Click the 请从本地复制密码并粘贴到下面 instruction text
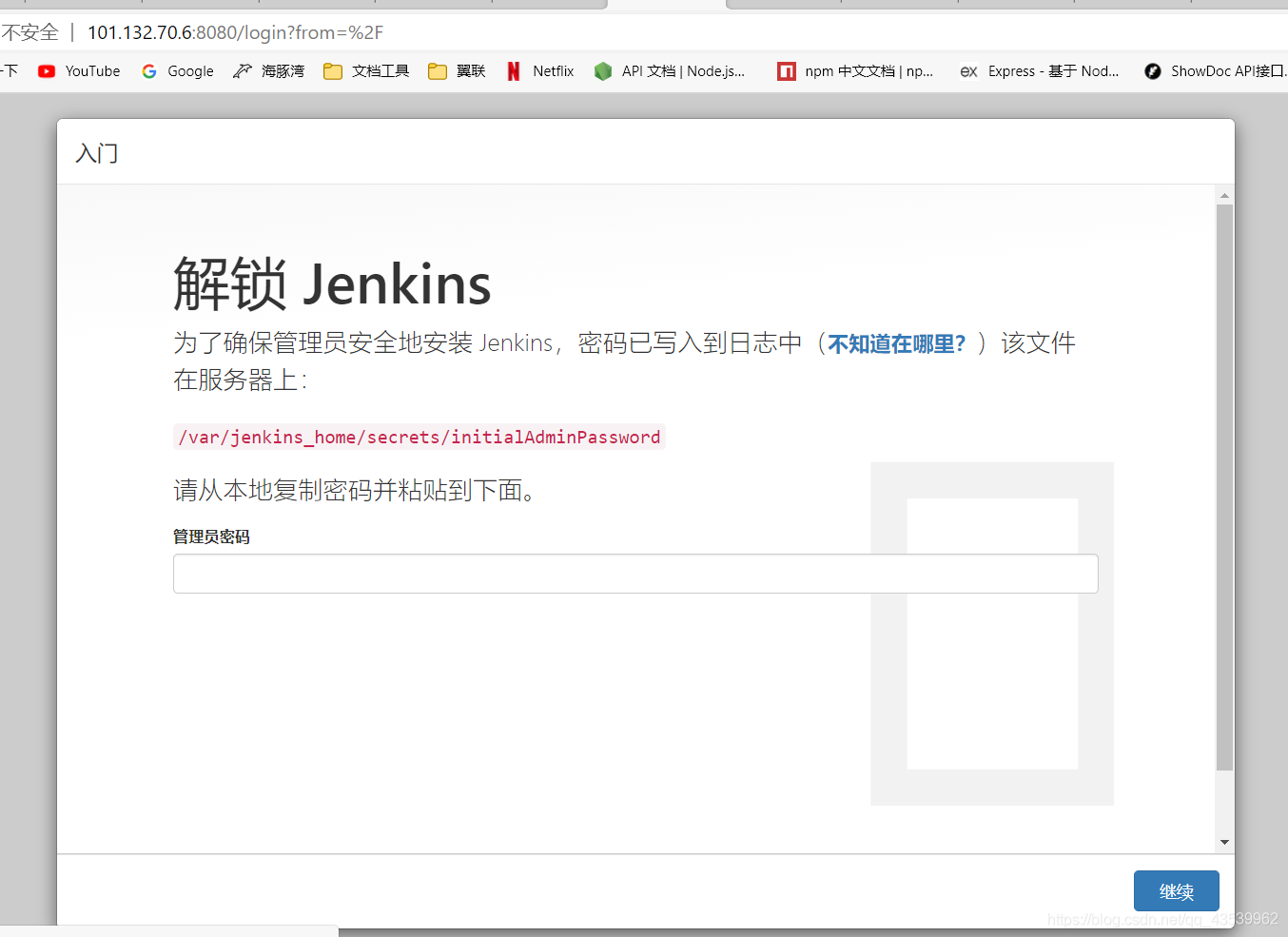 coord(354,490)
